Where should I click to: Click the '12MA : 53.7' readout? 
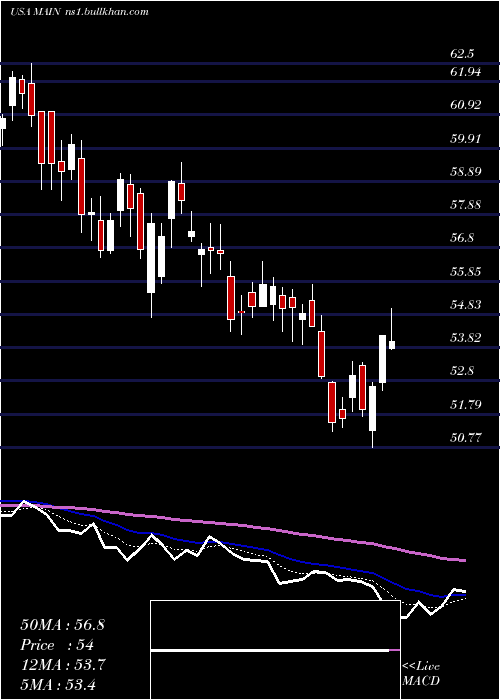click(63, 665)
